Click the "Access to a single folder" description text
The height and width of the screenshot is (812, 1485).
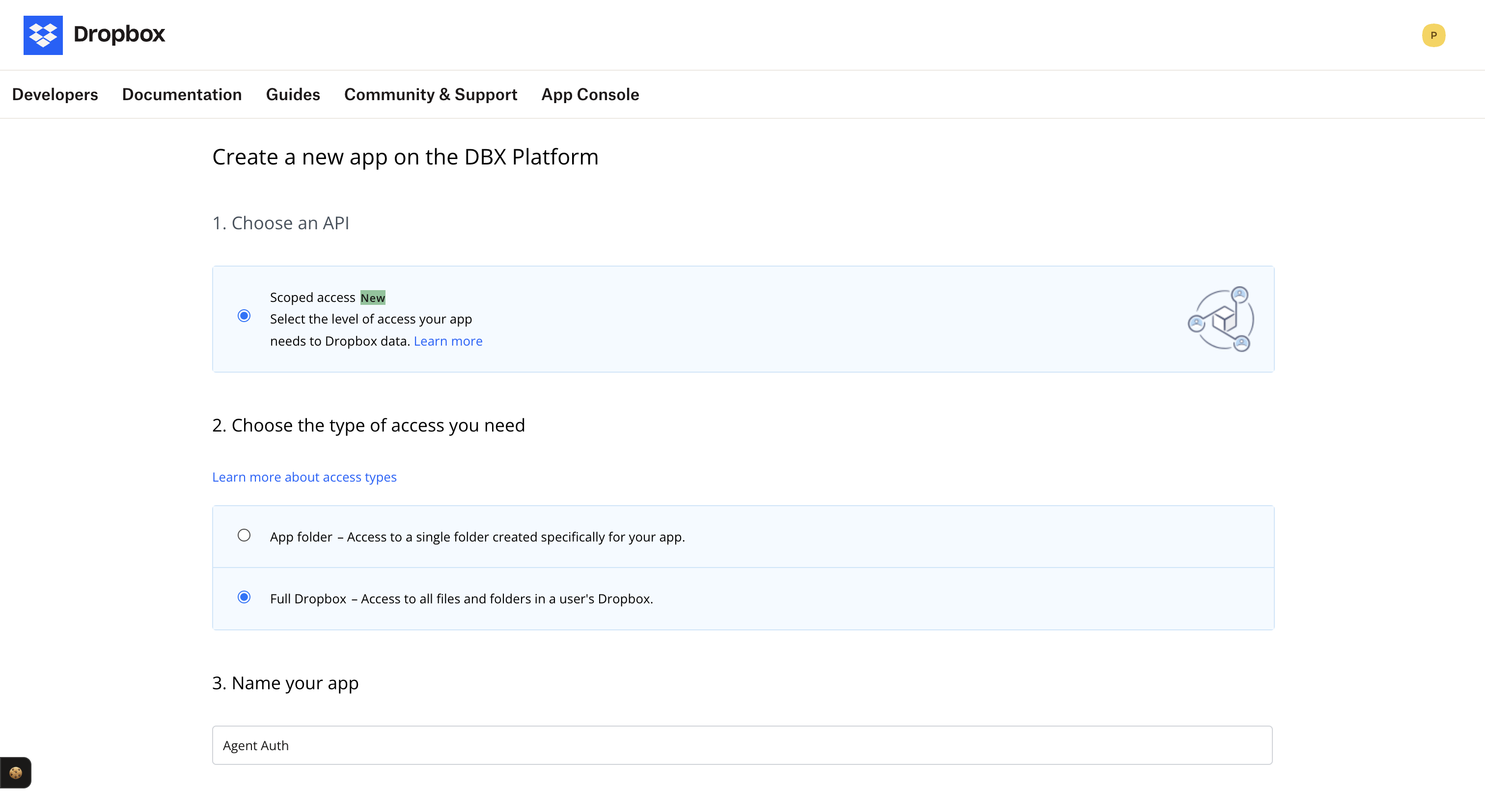(516, 537)
